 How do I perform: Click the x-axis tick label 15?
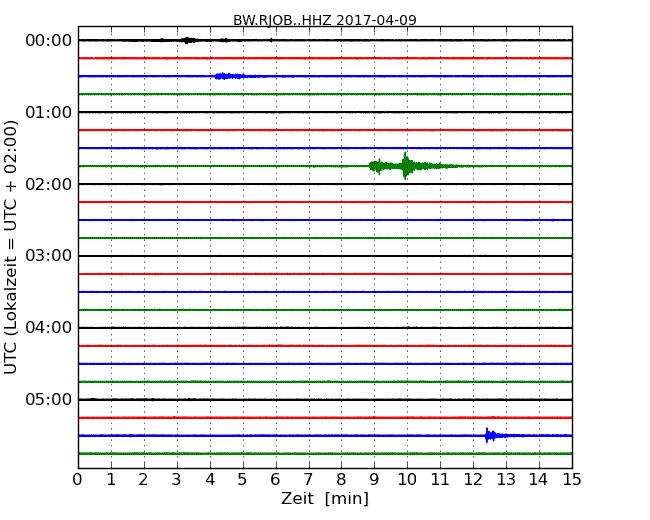pyautogui.click(x=572, y=480)
